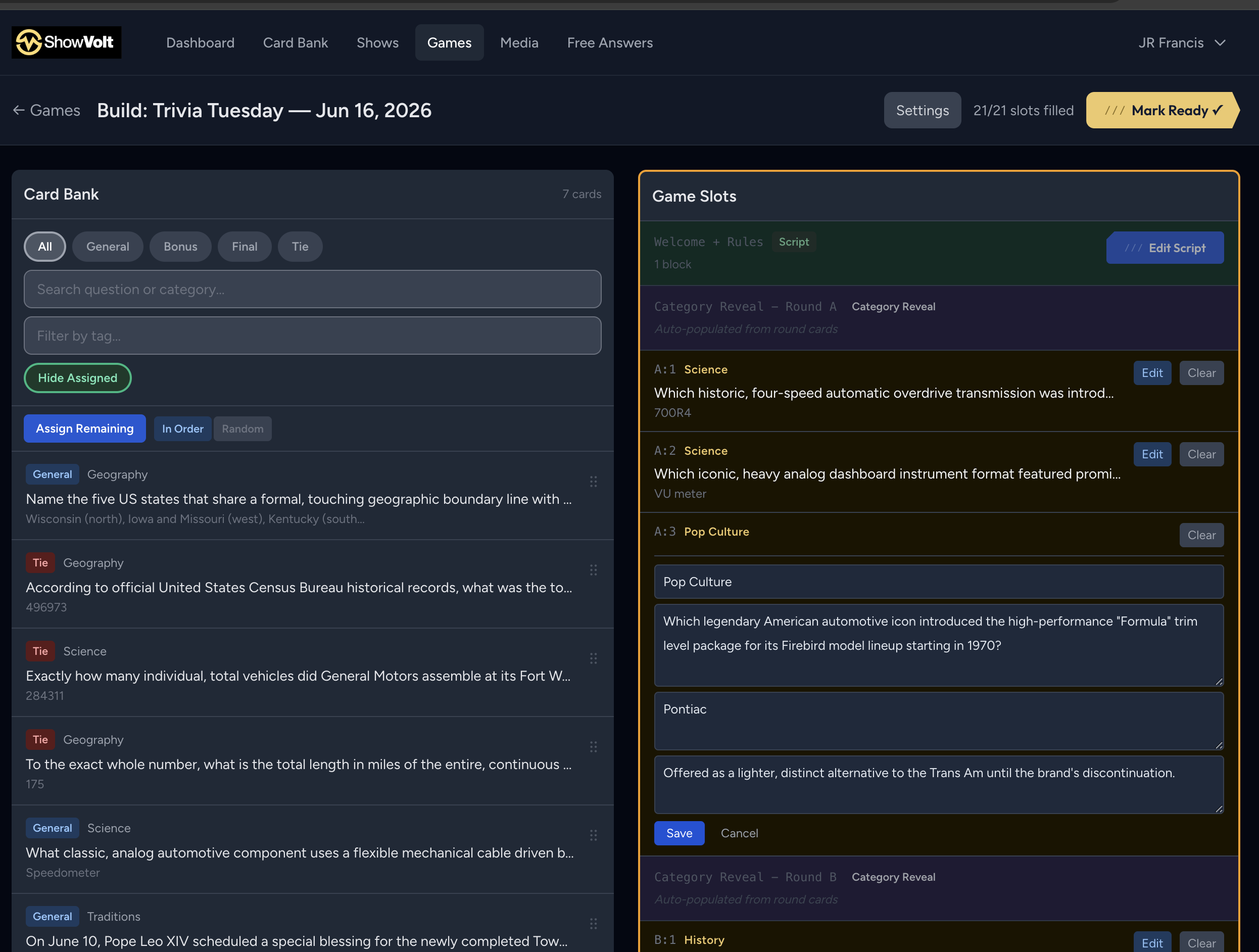Choose Random assignment mode
Image resolution: width=1259 pixels, height=952 pixels.
[x=243, y=428]
